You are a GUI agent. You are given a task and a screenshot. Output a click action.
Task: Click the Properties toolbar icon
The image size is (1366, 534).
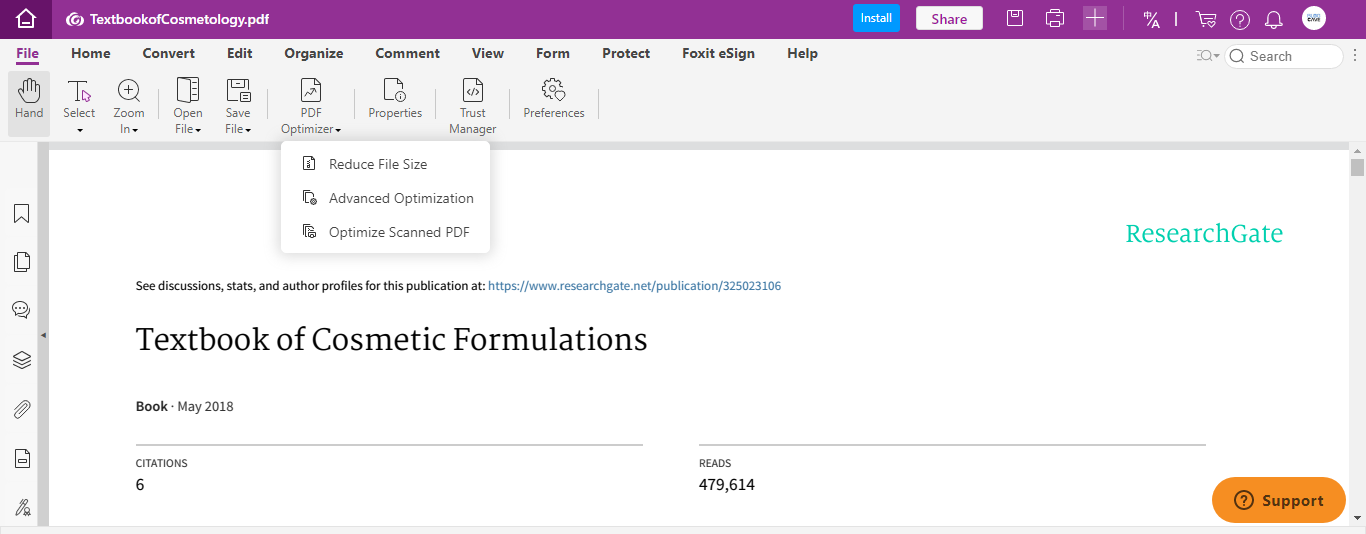[x=395, y=99]
